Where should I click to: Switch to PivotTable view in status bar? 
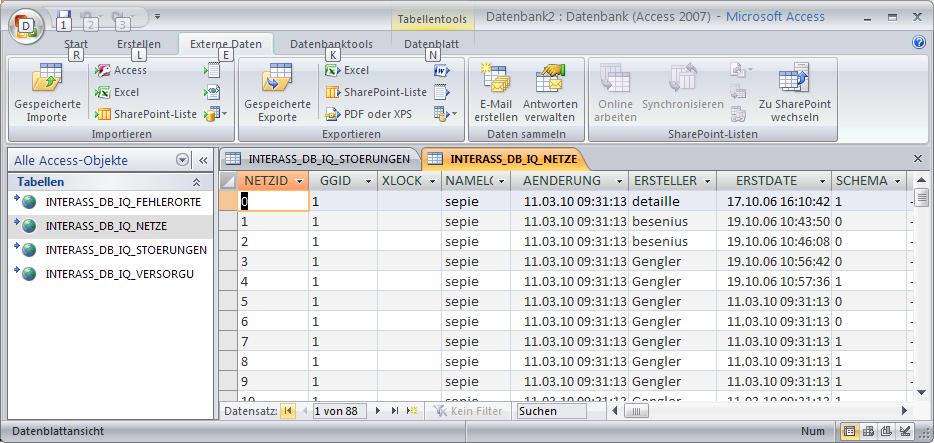(868, 431)
